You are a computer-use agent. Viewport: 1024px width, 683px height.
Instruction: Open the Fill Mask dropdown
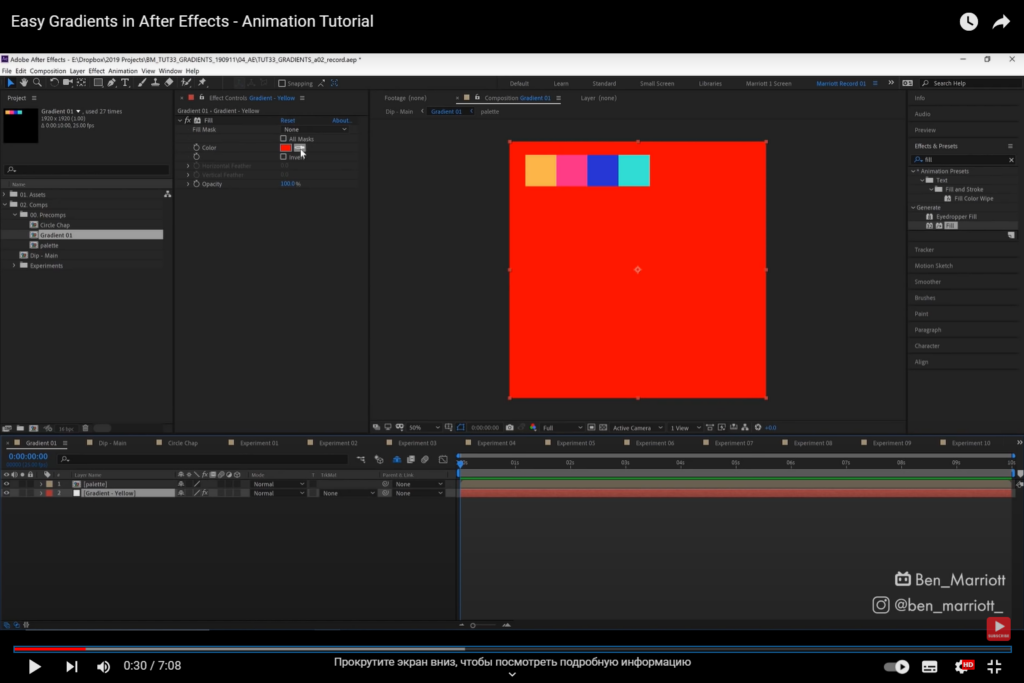315,129
